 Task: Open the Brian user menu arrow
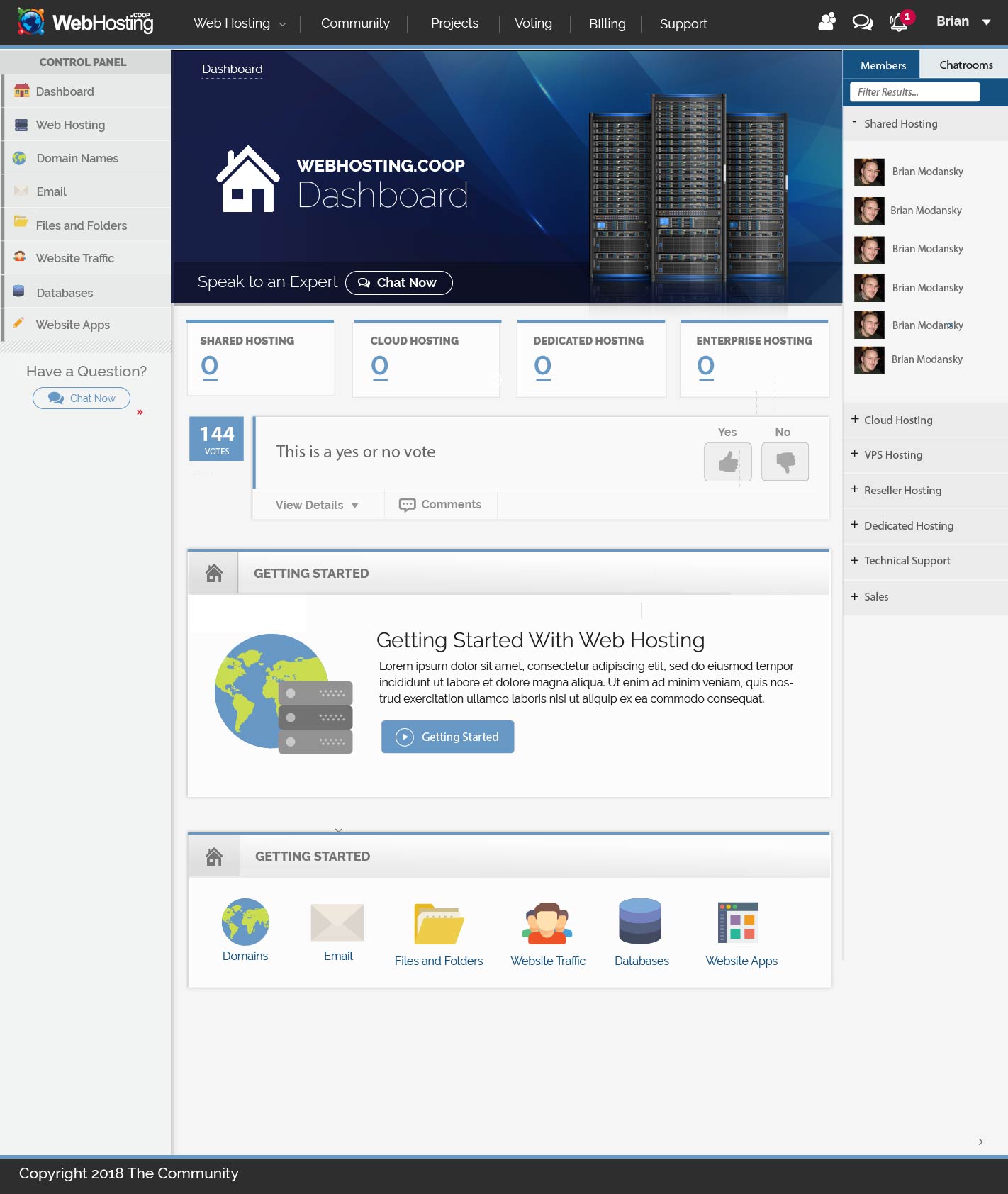[x=986, y=22]
